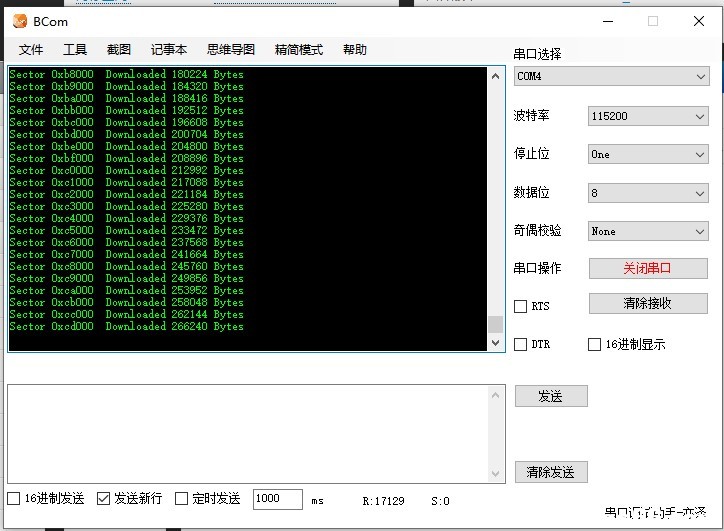Click the 1000 ms interval input field
724x531 pixels.
click(277, 499)
